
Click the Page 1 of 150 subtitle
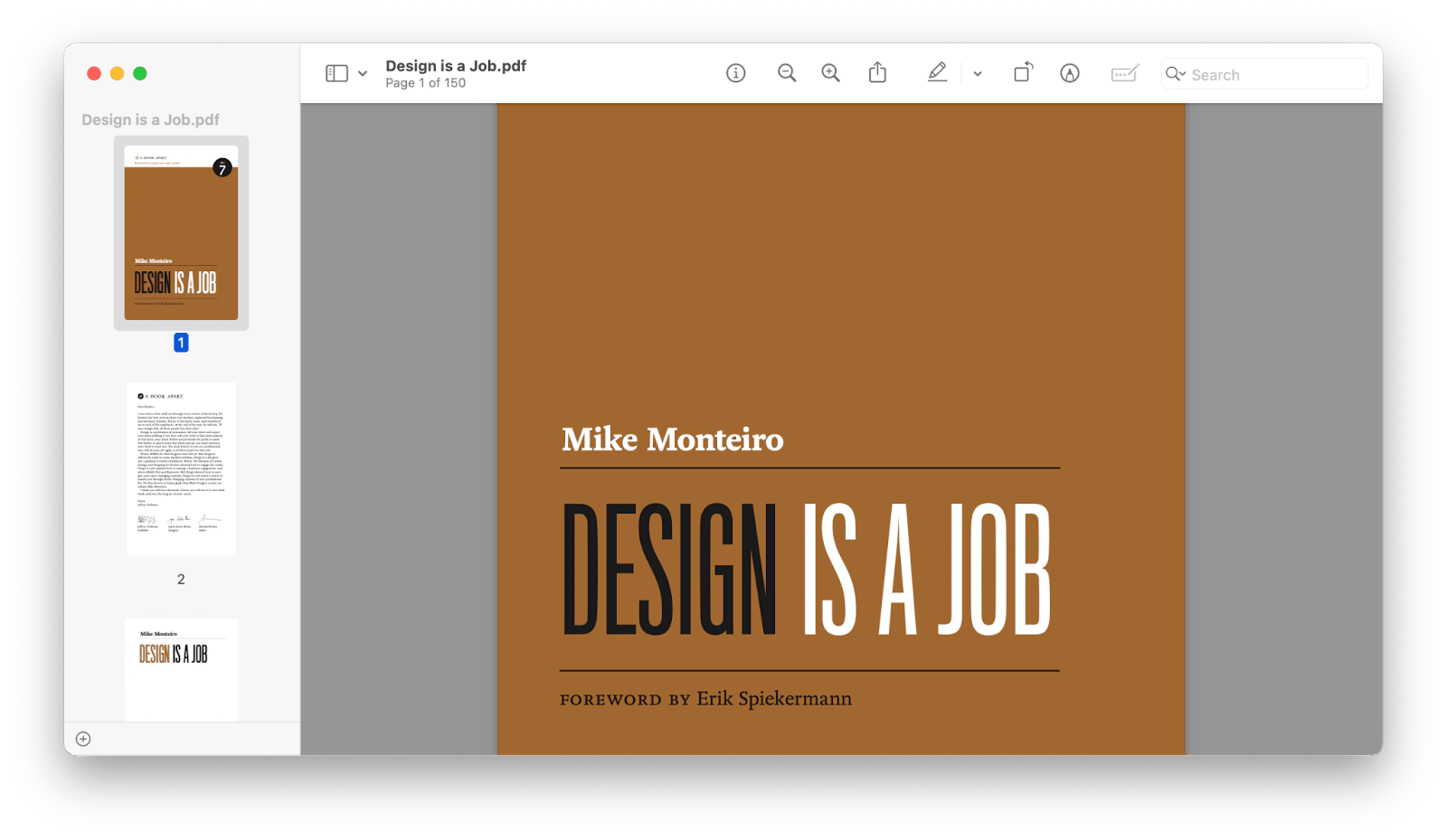tap(425, 83)
